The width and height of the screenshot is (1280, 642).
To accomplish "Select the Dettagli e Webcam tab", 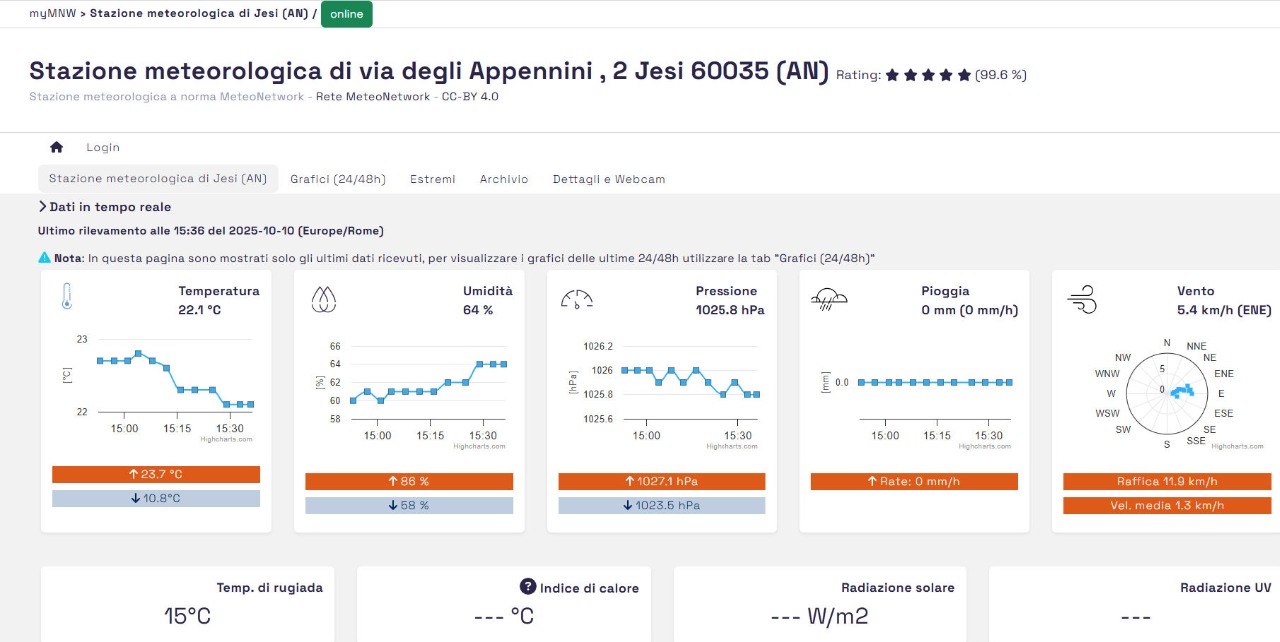I will [608, 179].
